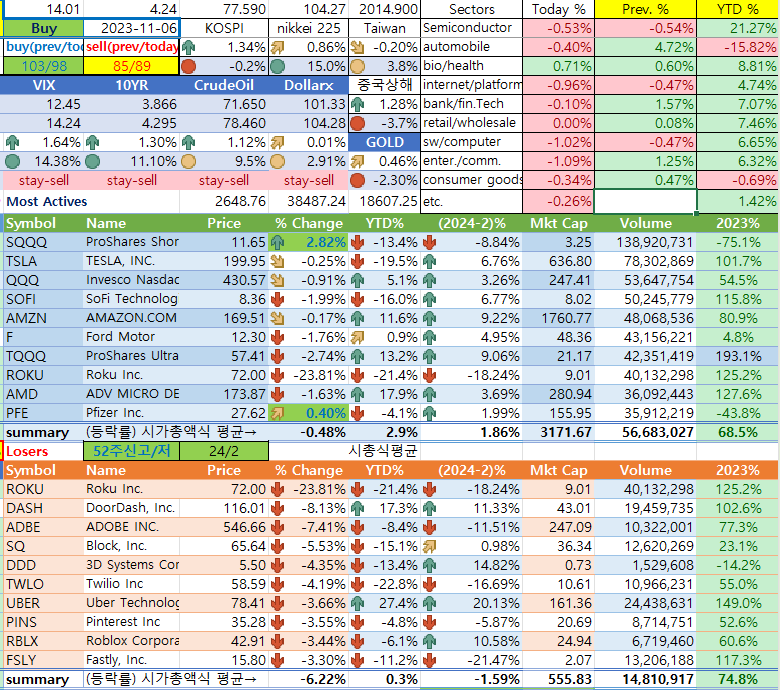Select the green 103/98 cell
Screen dimensions: 780x690
coord(44,66)
